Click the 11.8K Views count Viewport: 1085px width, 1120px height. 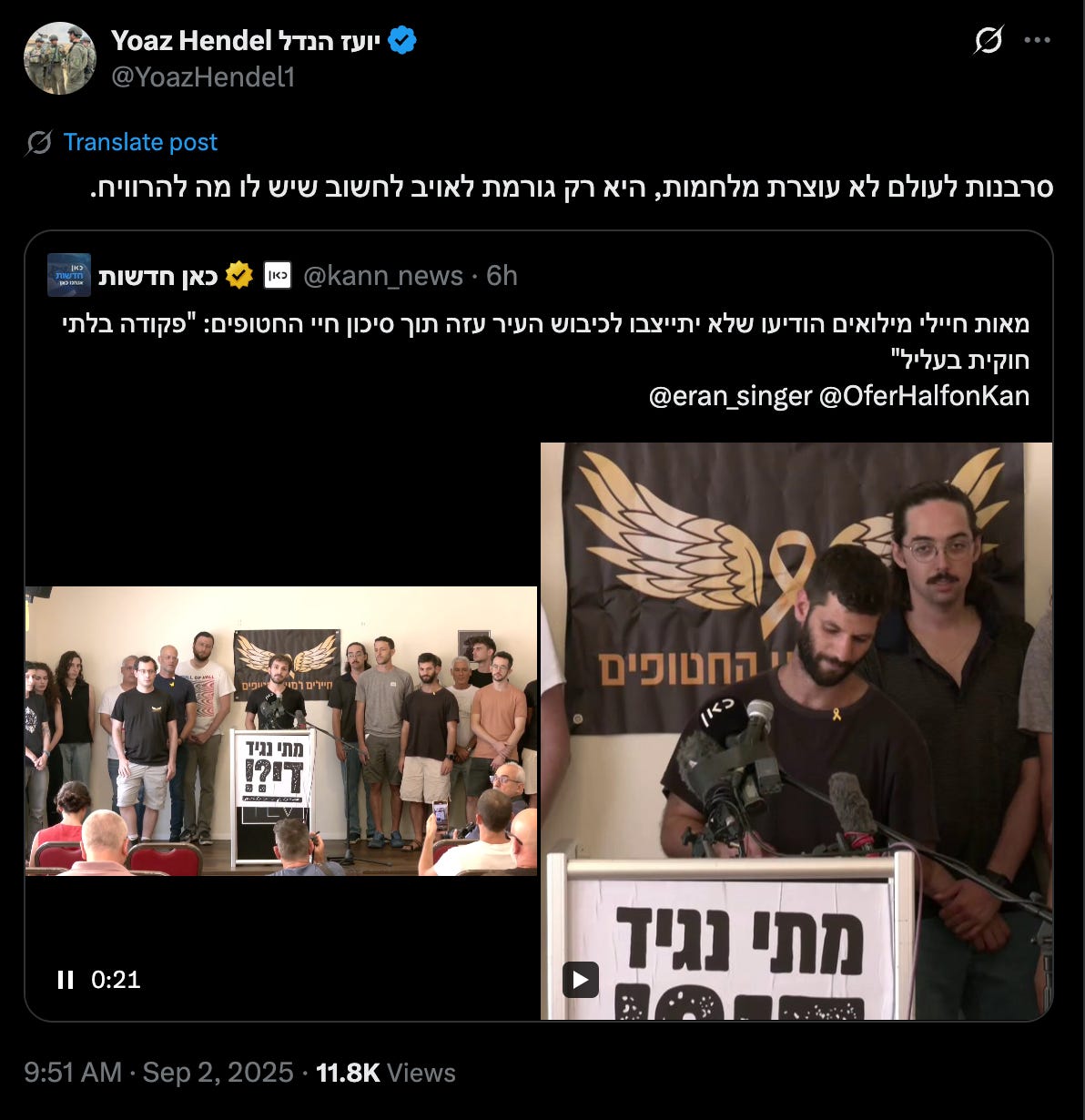386,1073
